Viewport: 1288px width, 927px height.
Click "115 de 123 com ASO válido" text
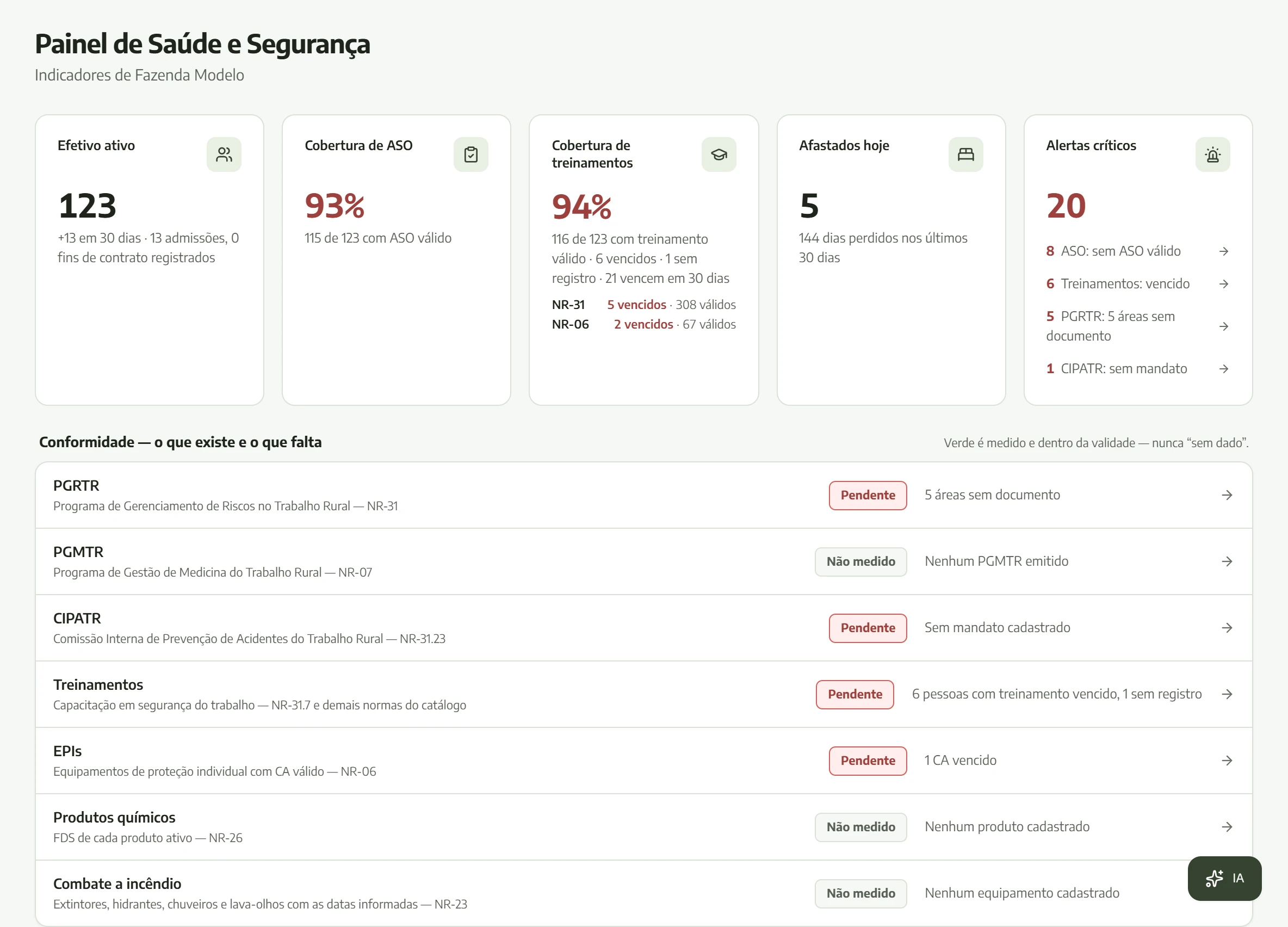[x=377, y=238]
